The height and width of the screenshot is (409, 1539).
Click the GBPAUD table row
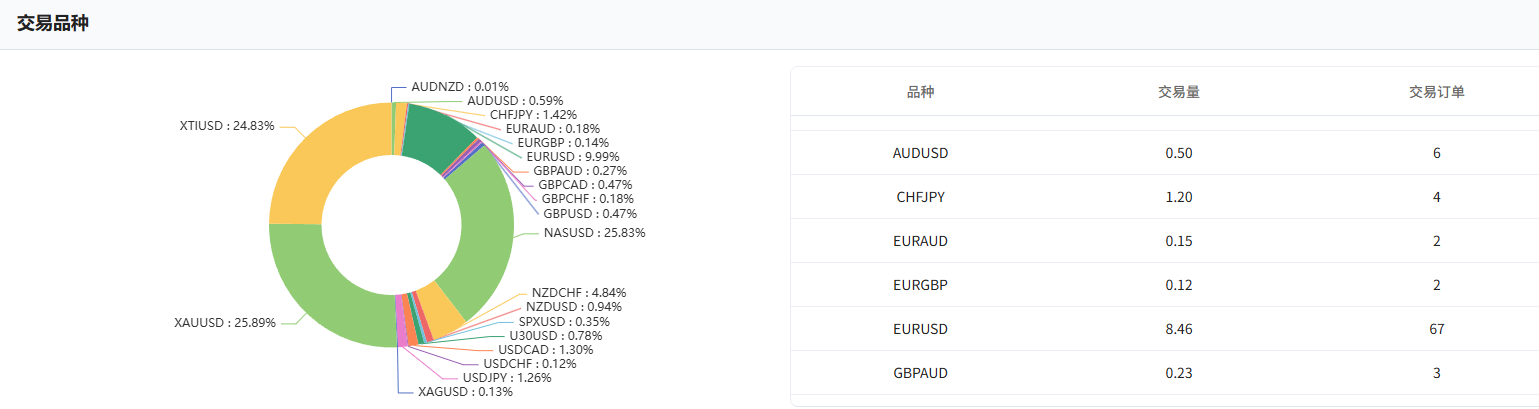point(1165,373)
